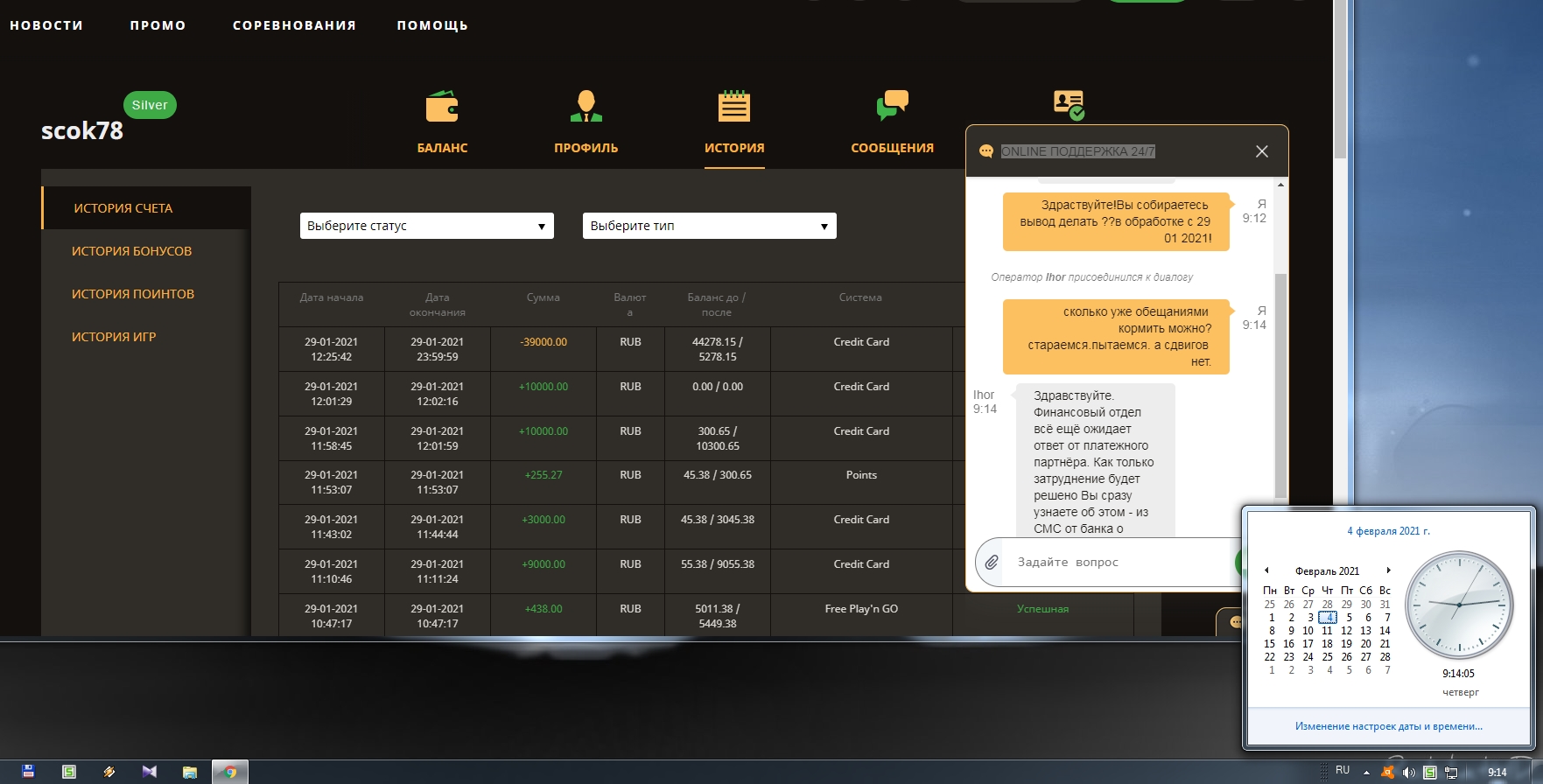Click the chat bubble icon in support header
1543x784 pixels.
coord(986,151)
